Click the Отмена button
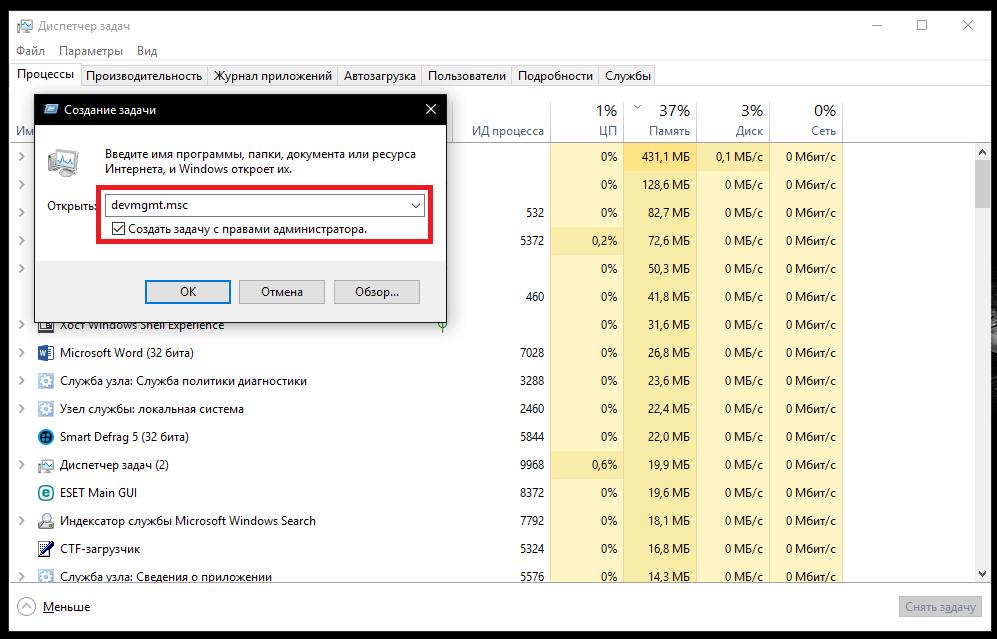 point(282,292)
